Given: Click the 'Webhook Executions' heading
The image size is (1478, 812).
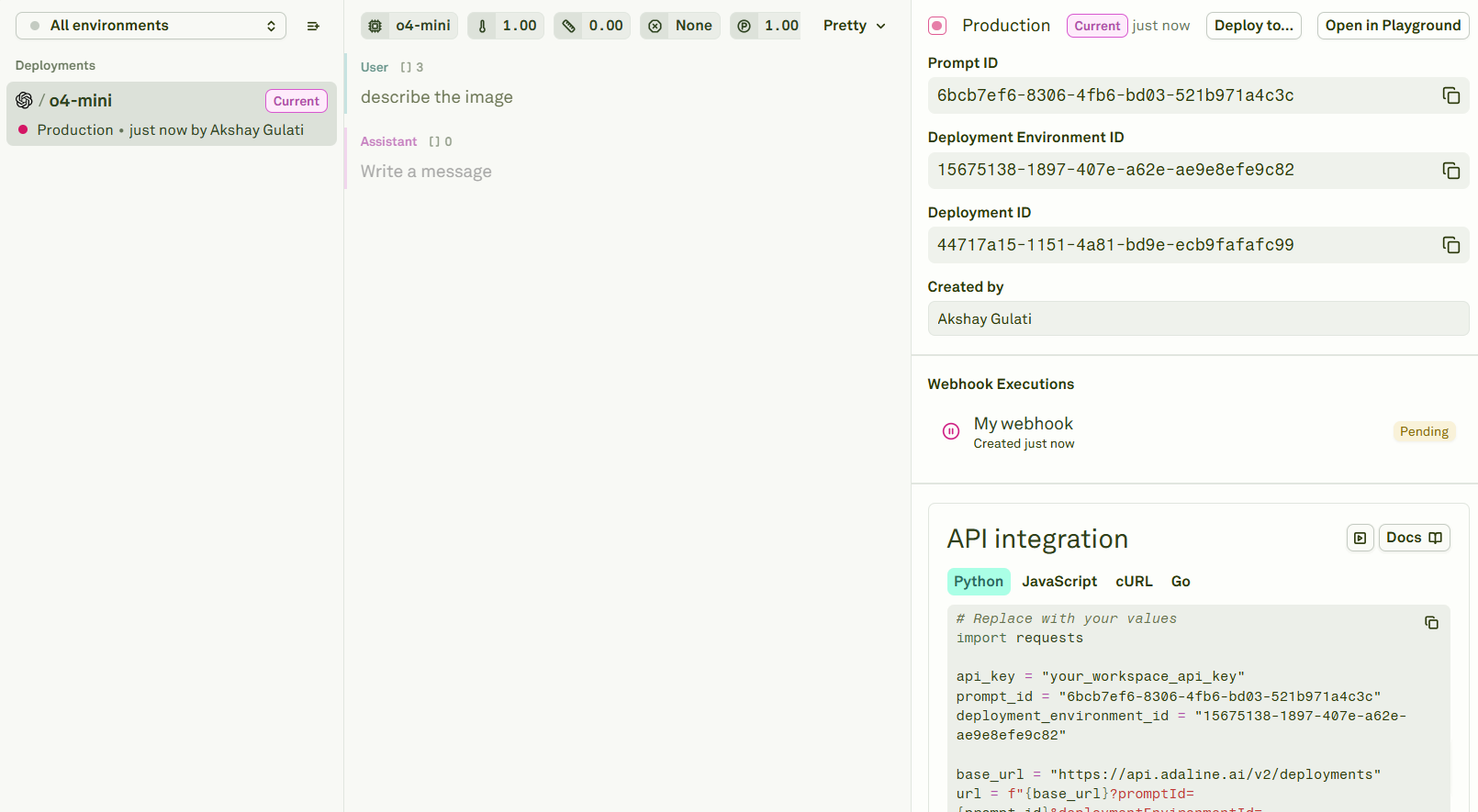Looking at the screenshot, I should [x=1001, y=384].
